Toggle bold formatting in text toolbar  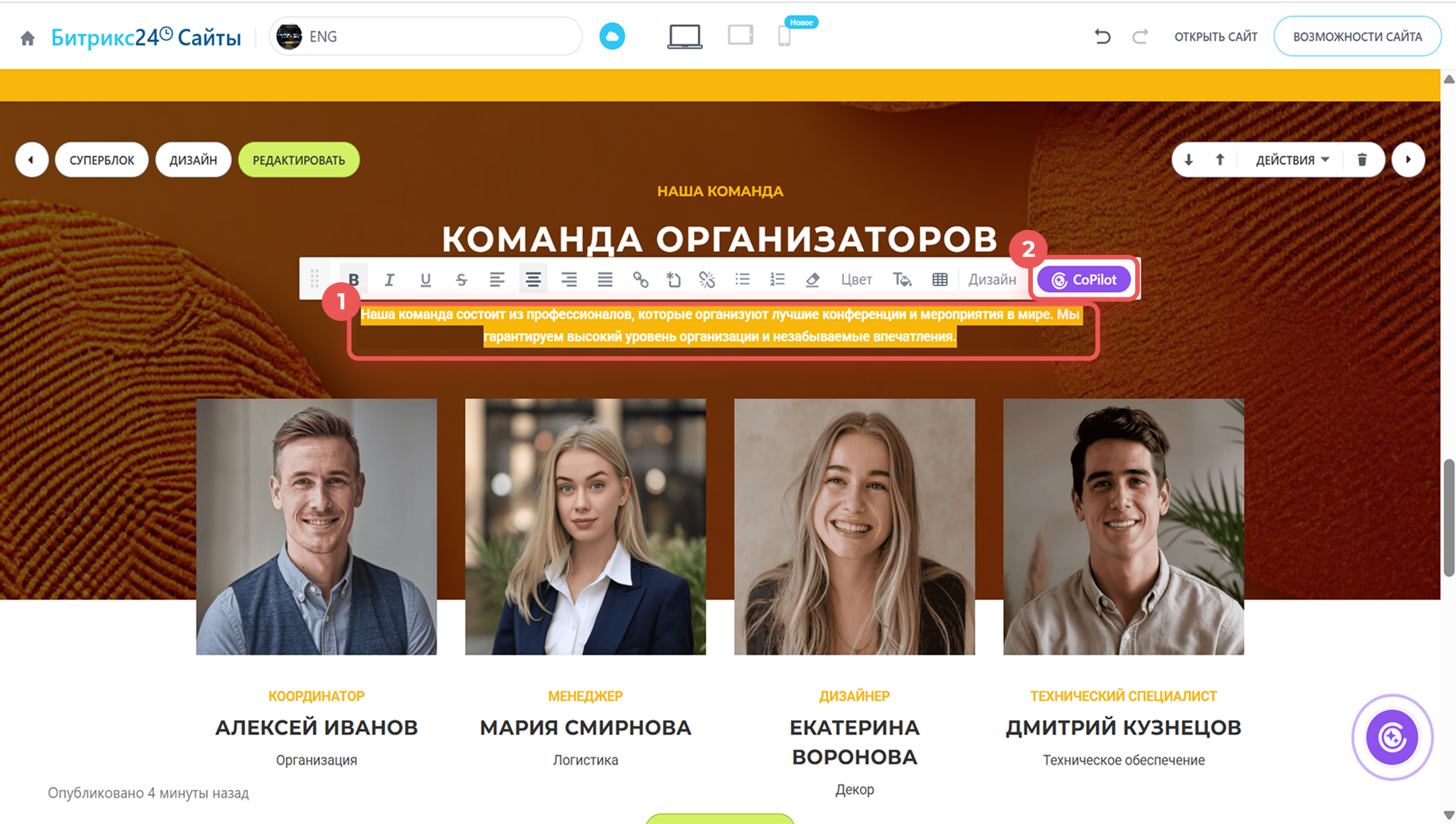coord(353,279)
